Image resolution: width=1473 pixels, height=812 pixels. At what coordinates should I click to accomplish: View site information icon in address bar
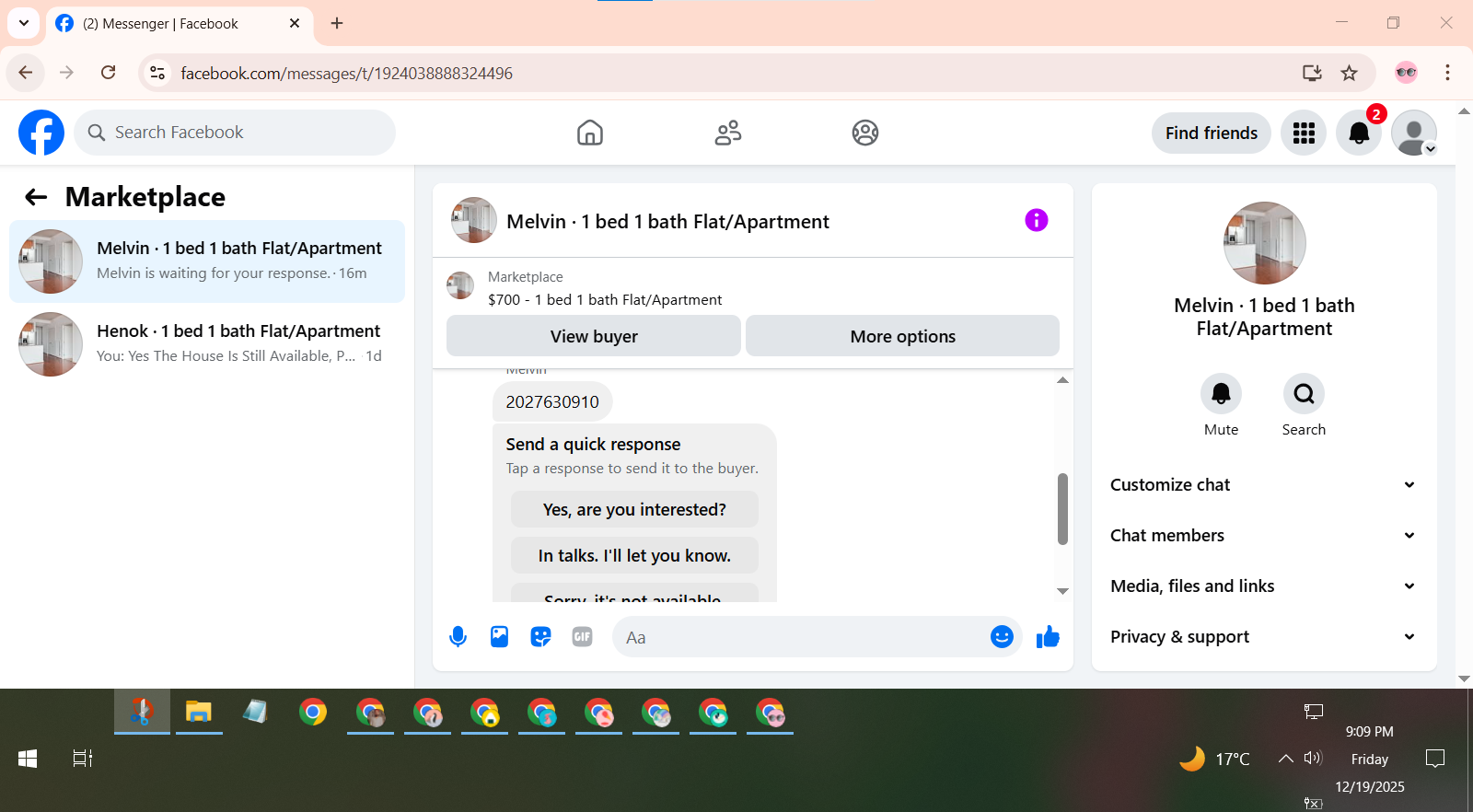coord(157,73)
